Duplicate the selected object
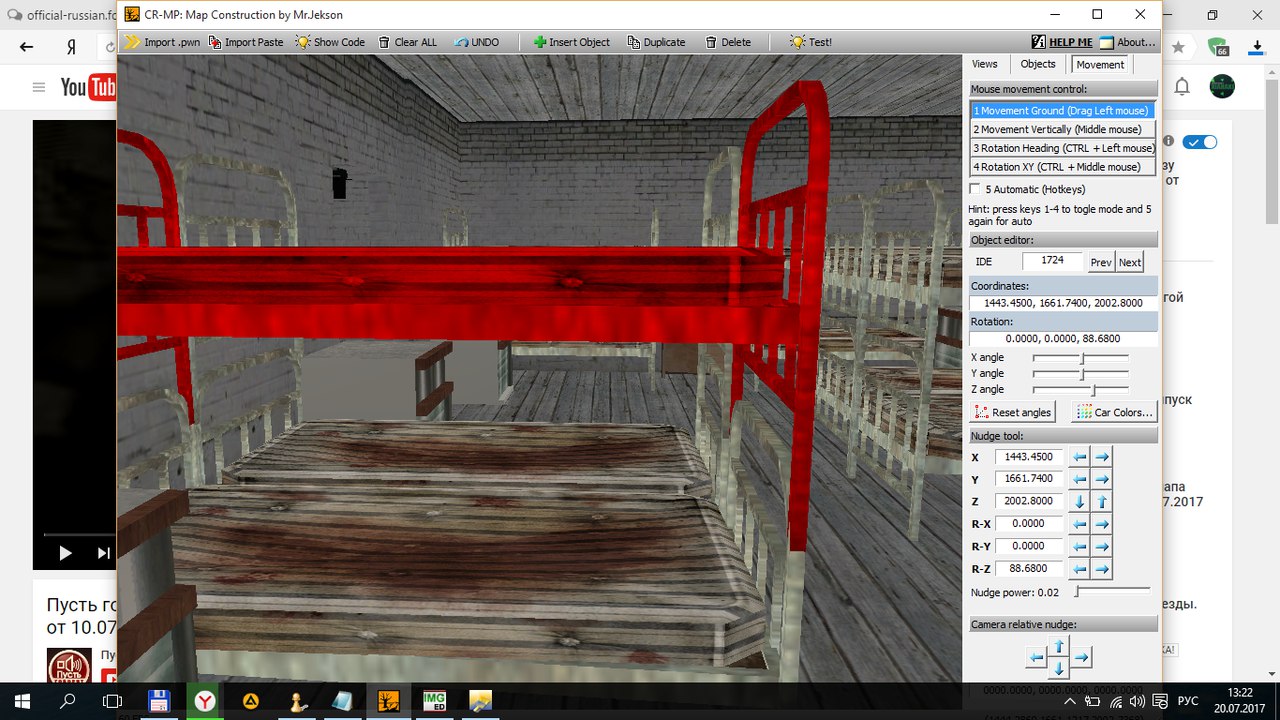Screen dimensions: 1280x720 pyautogui.click(x=656, y=42)
